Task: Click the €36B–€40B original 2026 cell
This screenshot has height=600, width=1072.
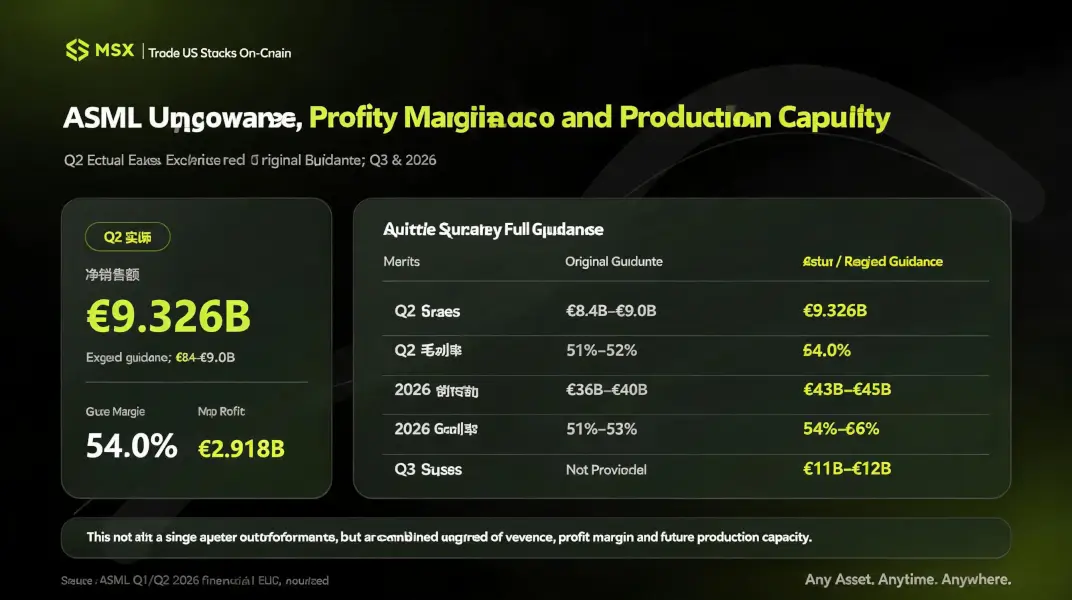Action: click(606, 390)
